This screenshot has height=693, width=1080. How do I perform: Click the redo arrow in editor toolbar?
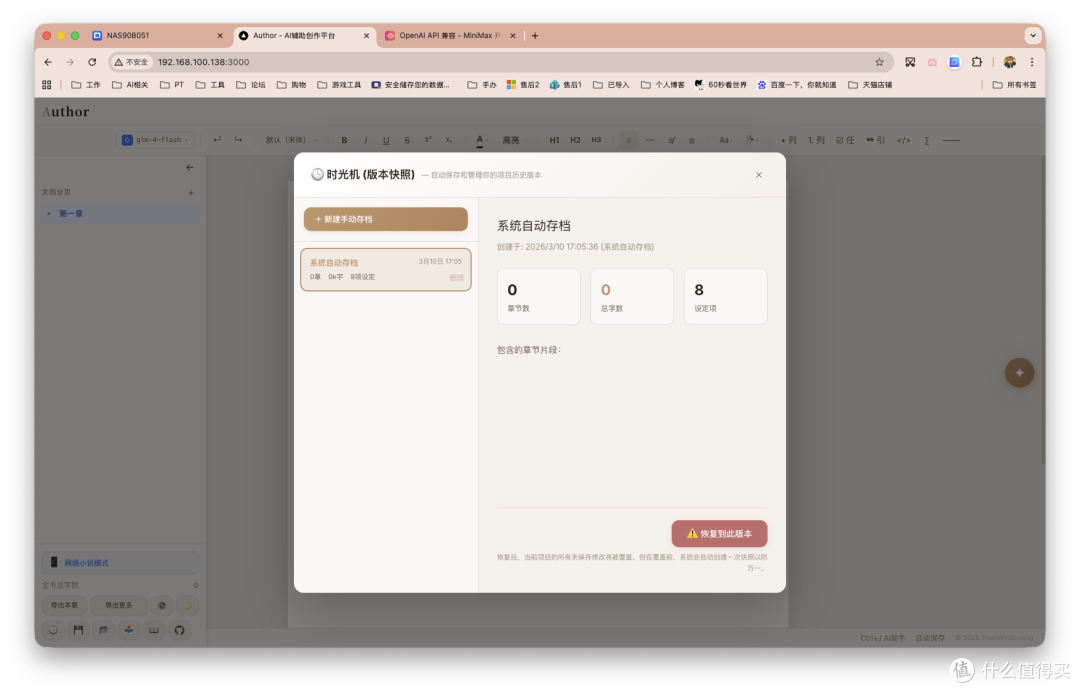pos(238,139)
